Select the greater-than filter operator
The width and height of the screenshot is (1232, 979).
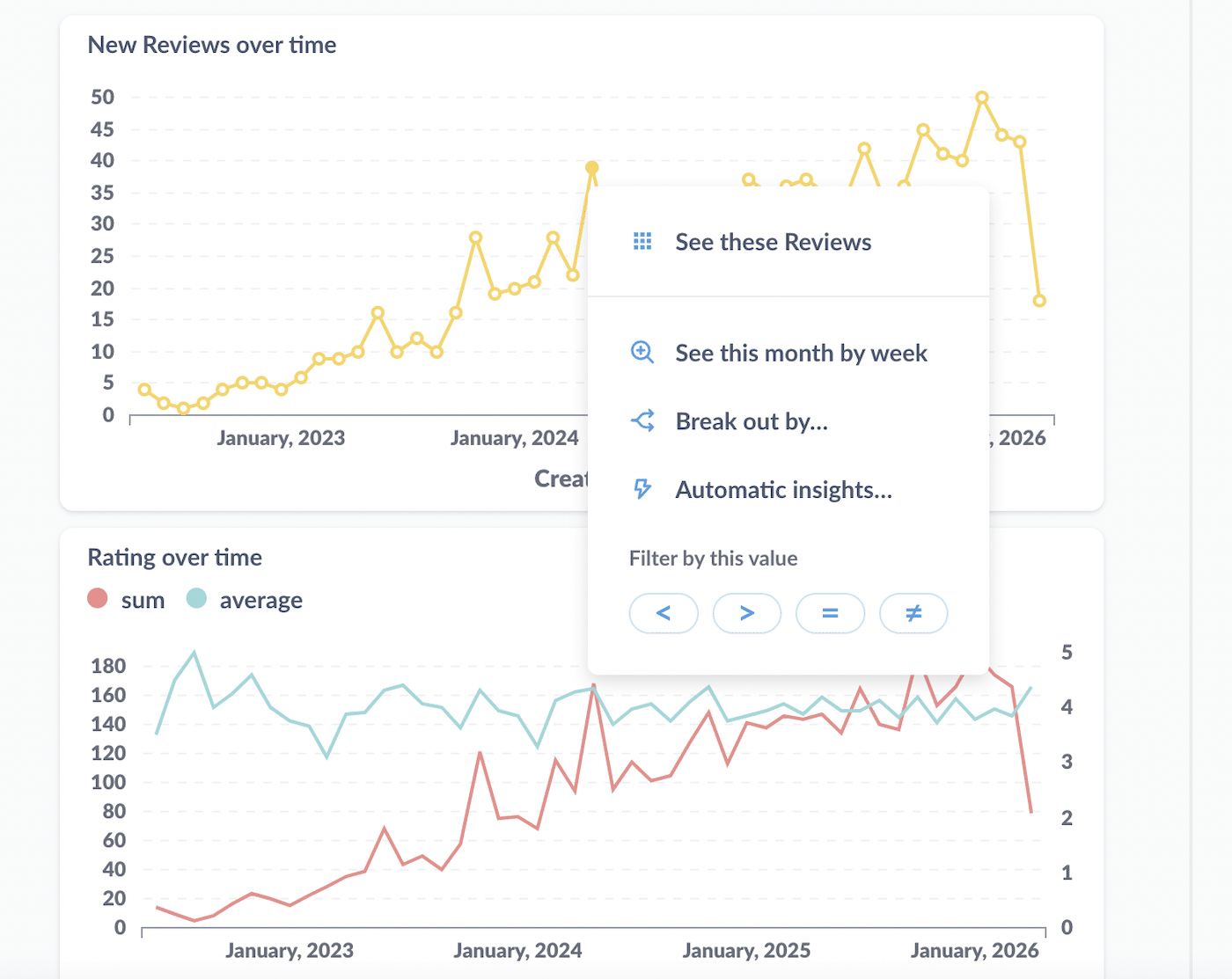[746, 613]
